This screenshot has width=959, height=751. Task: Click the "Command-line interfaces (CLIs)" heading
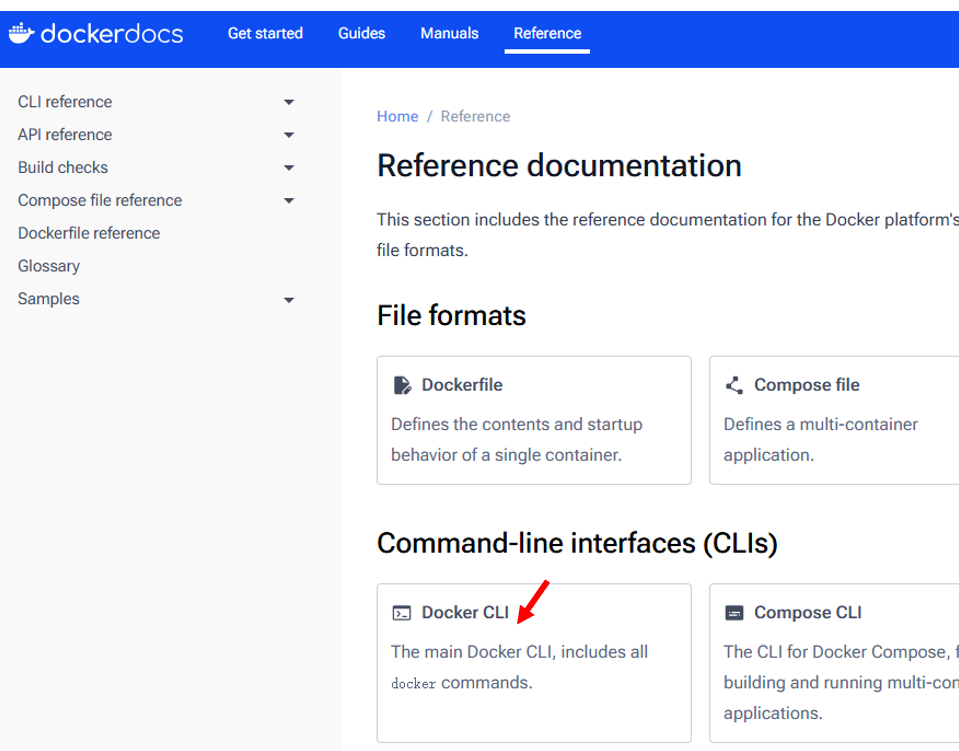coord(577,543)
